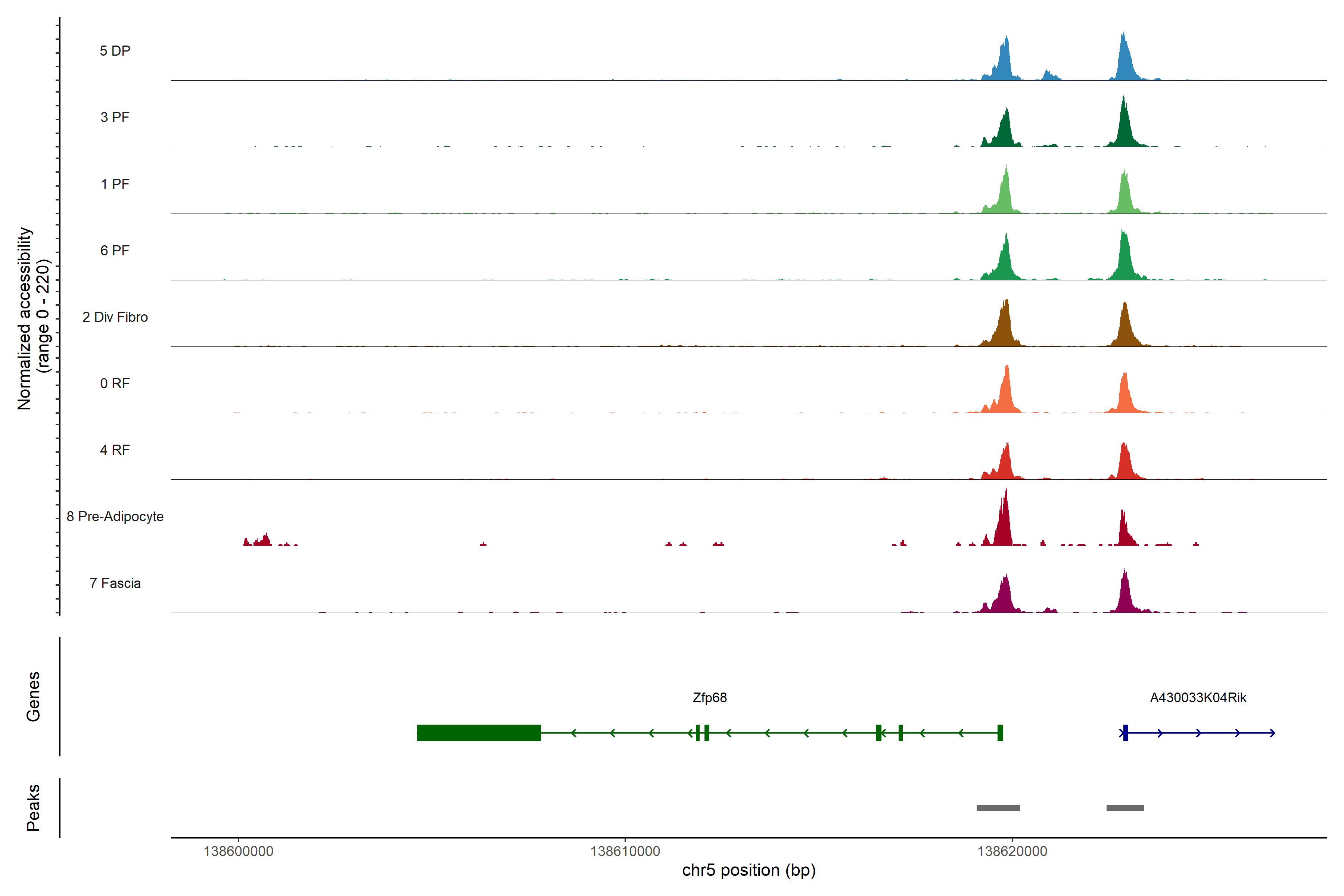Click the 2 Div Fibro track label
1344x896 pixels.
(x=115, y=317)
